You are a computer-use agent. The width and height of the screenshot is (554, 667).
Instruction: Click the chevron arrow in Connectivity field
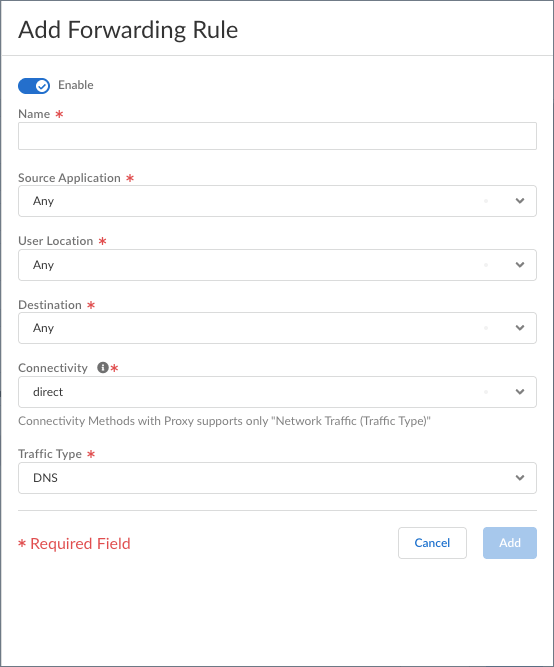(x=520, y=392)
